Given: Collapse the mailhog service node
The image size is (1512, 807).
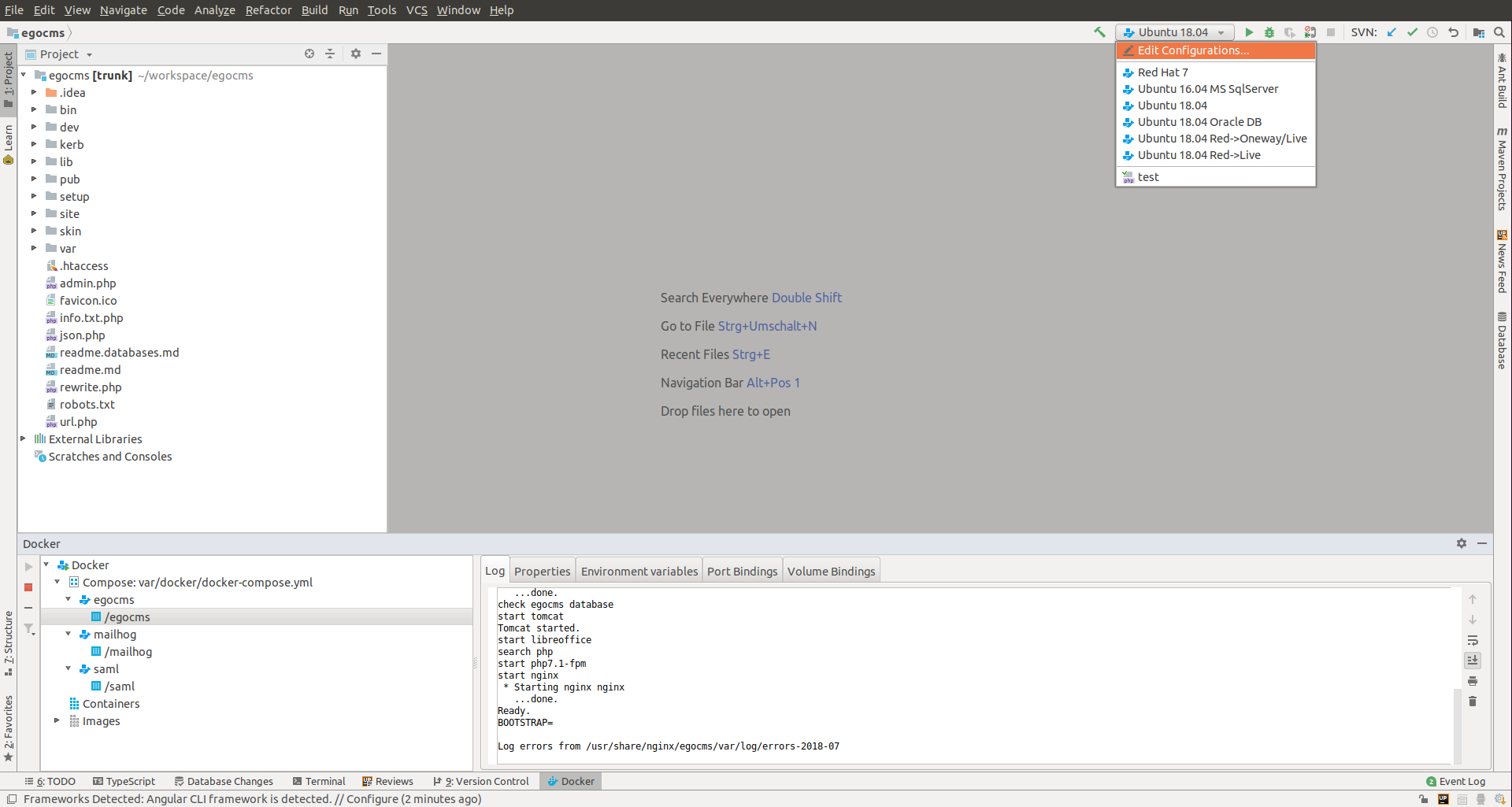Looking at the screenshot, I should pos(69,634).
